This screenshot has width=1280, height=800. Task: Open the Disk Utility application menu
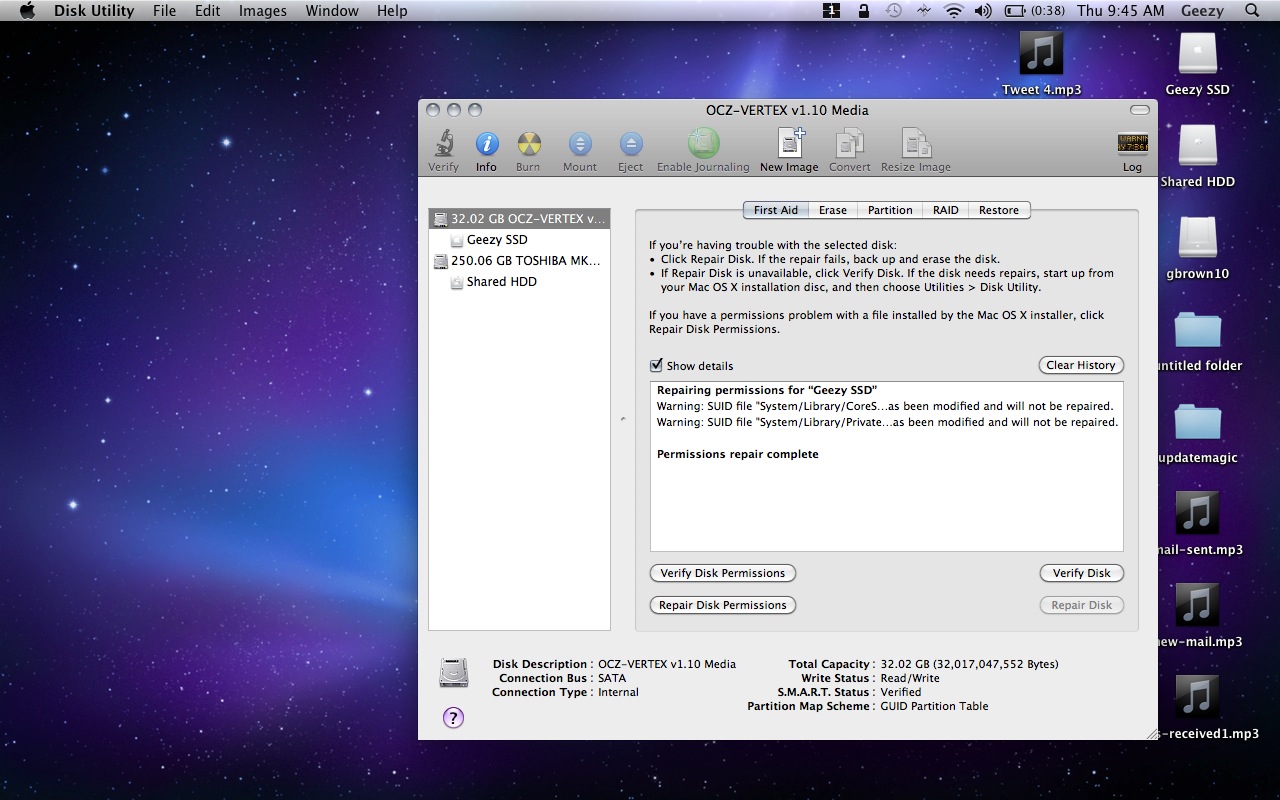[93, 11]
